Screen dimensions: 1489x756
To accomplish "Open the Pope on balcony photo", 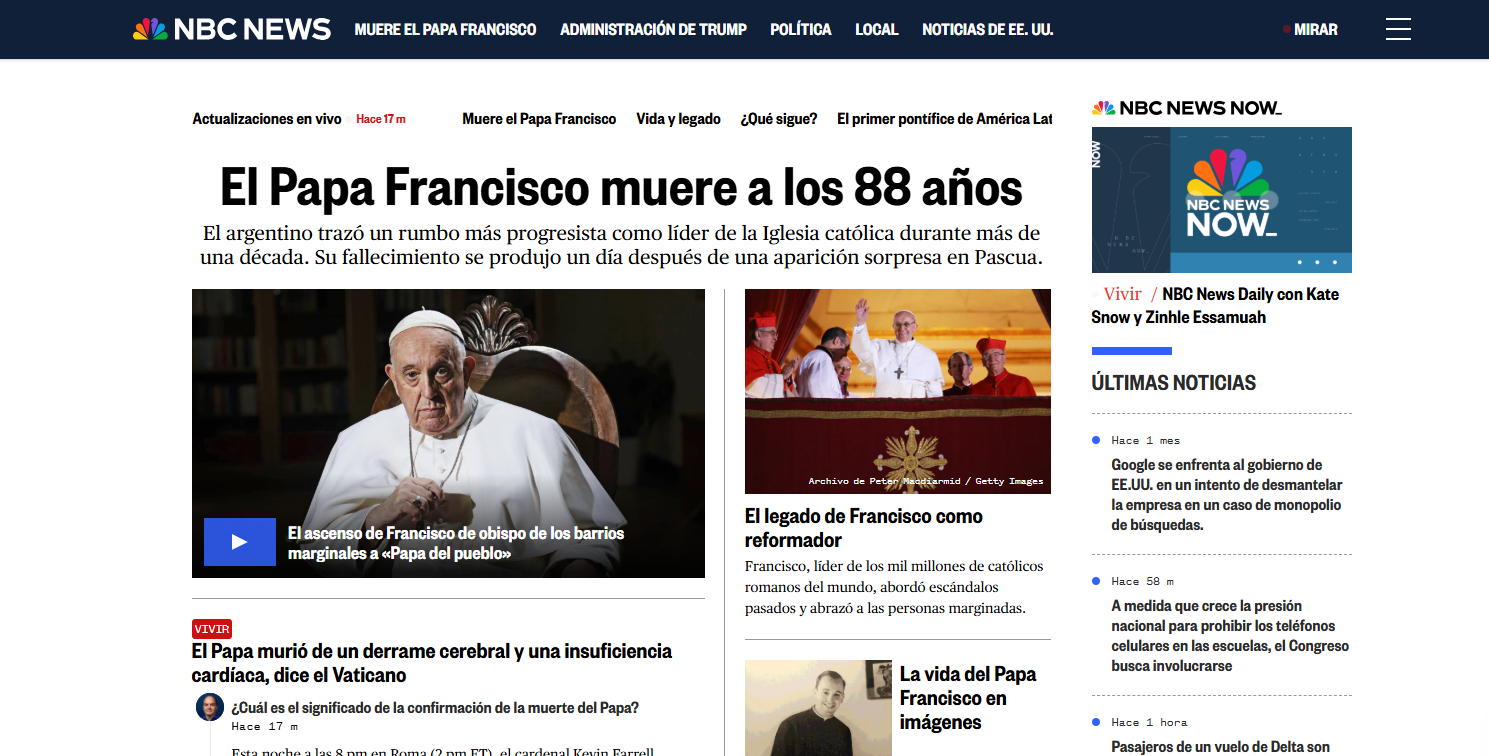I will pyautogui.click(x=897, y=391).
